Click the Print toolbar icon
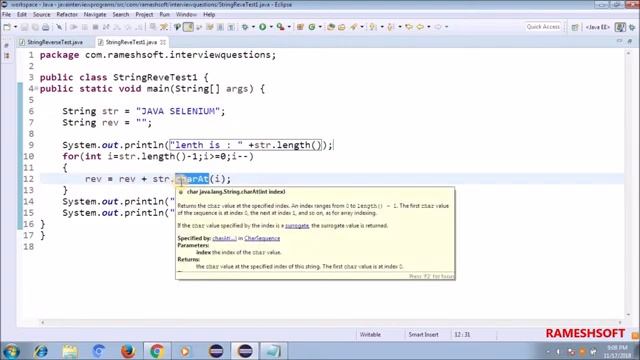The width and height of the screenshot is (640, 360). point(46,27)
